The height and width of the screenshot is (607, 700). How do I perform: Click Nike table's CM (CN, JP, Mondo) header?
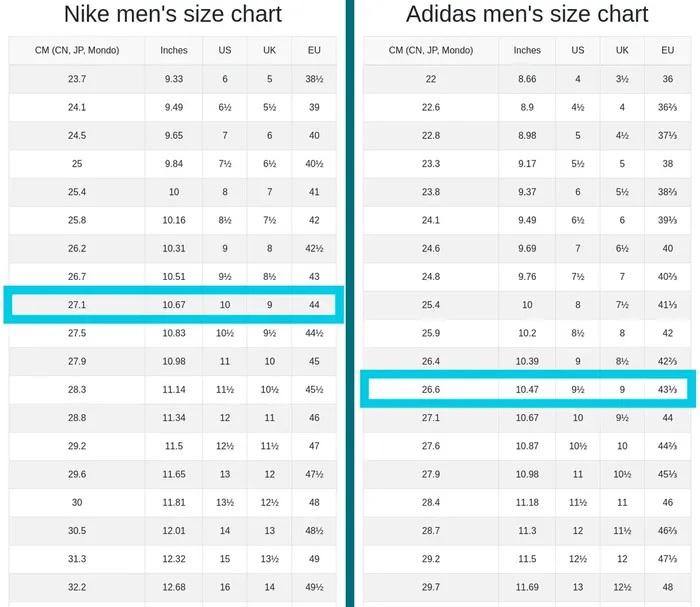[77, 50]
